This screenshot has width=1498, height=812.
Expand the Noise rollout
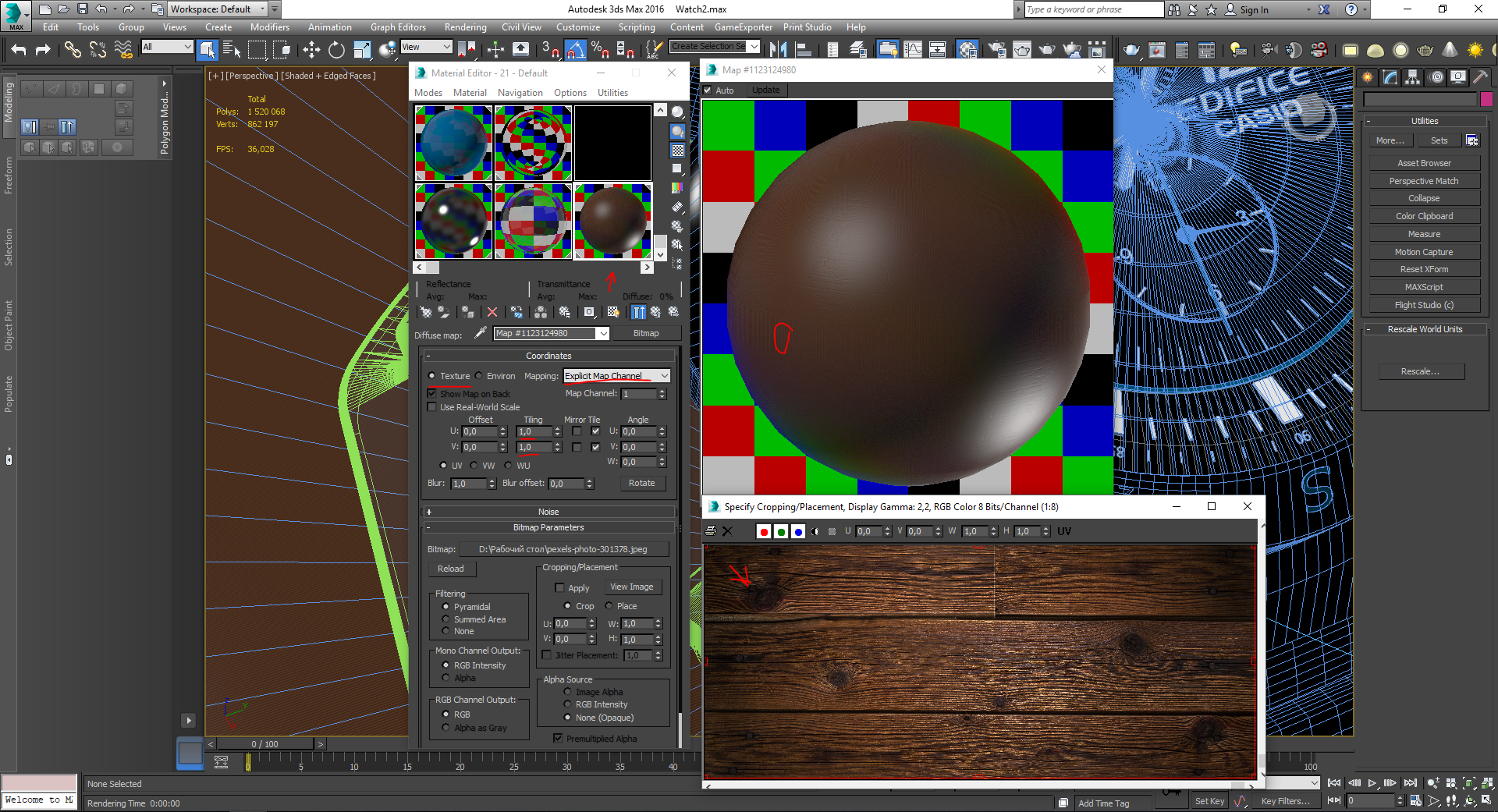click(548, 512)
